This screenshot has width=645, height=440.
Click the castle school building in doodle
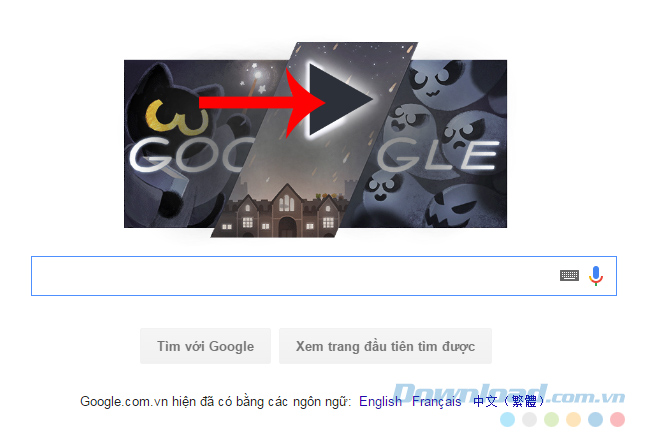tap(284, 212)
